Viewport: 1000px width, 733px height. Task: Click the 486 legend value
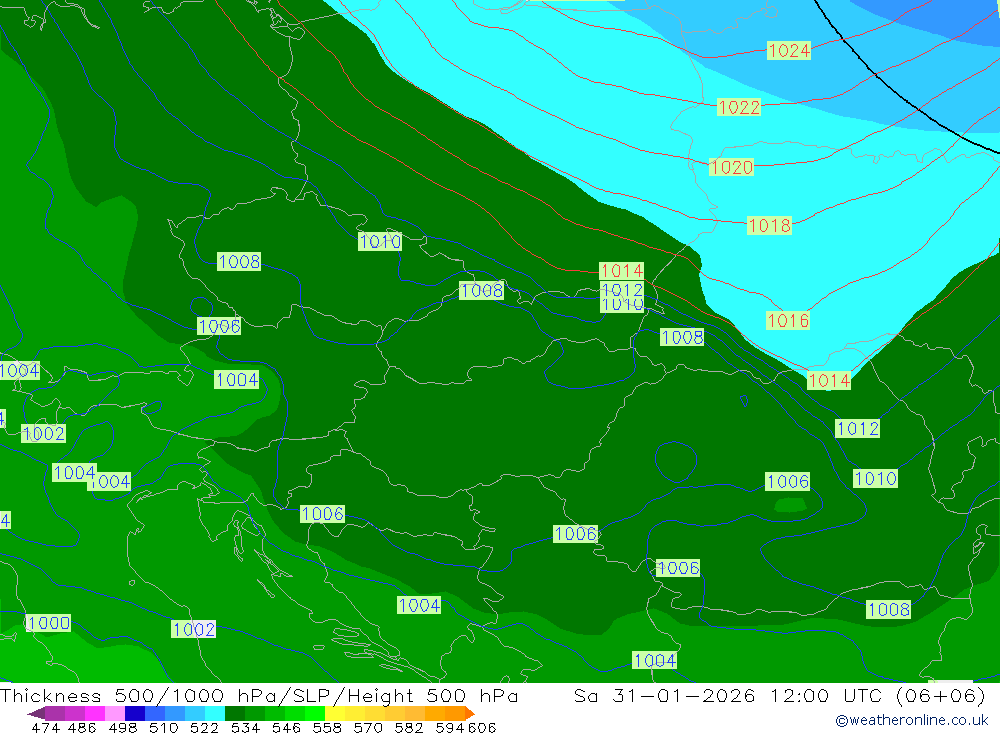coord(82,727)
